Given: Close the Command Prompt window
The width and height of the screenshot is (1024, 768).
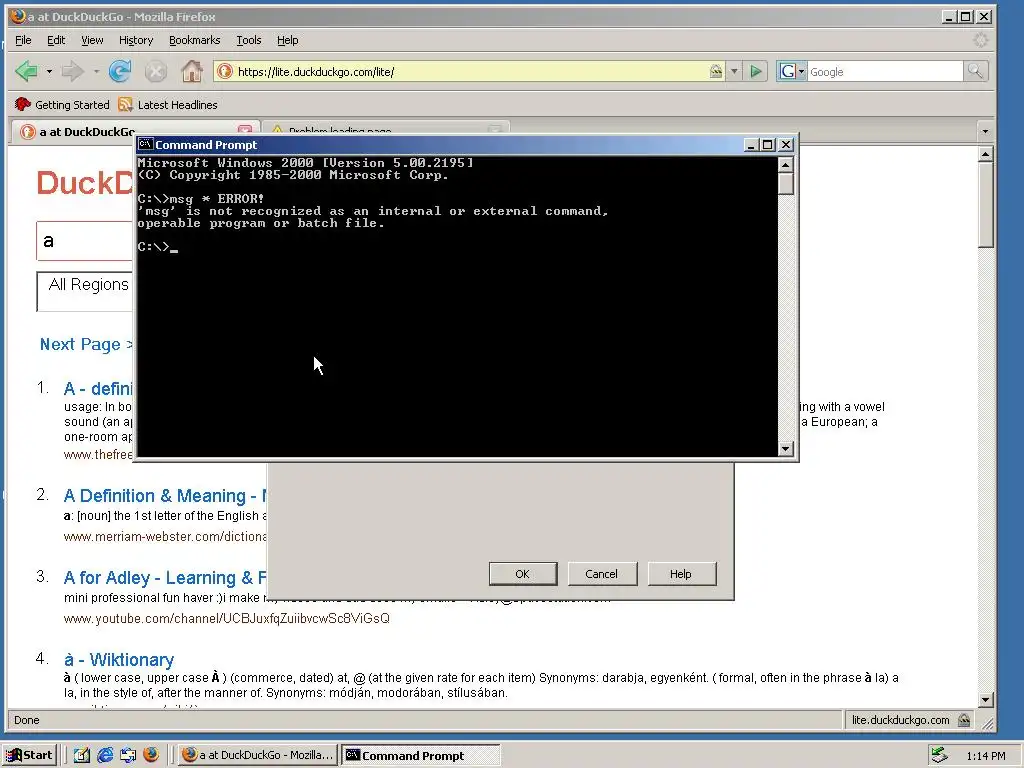Looking at the screenshot, I should (786, 145).
